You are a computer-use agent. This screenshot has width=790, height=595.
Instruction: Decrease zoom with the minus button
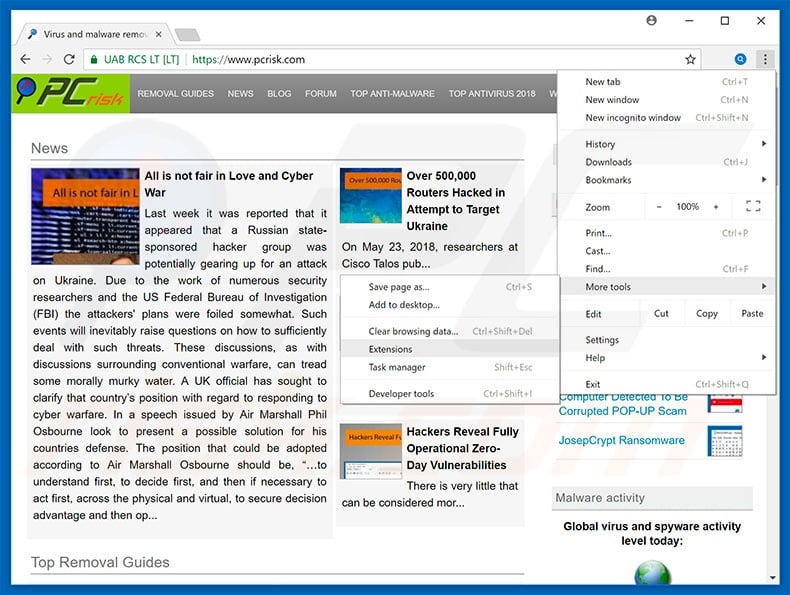[x=659, y=207]
